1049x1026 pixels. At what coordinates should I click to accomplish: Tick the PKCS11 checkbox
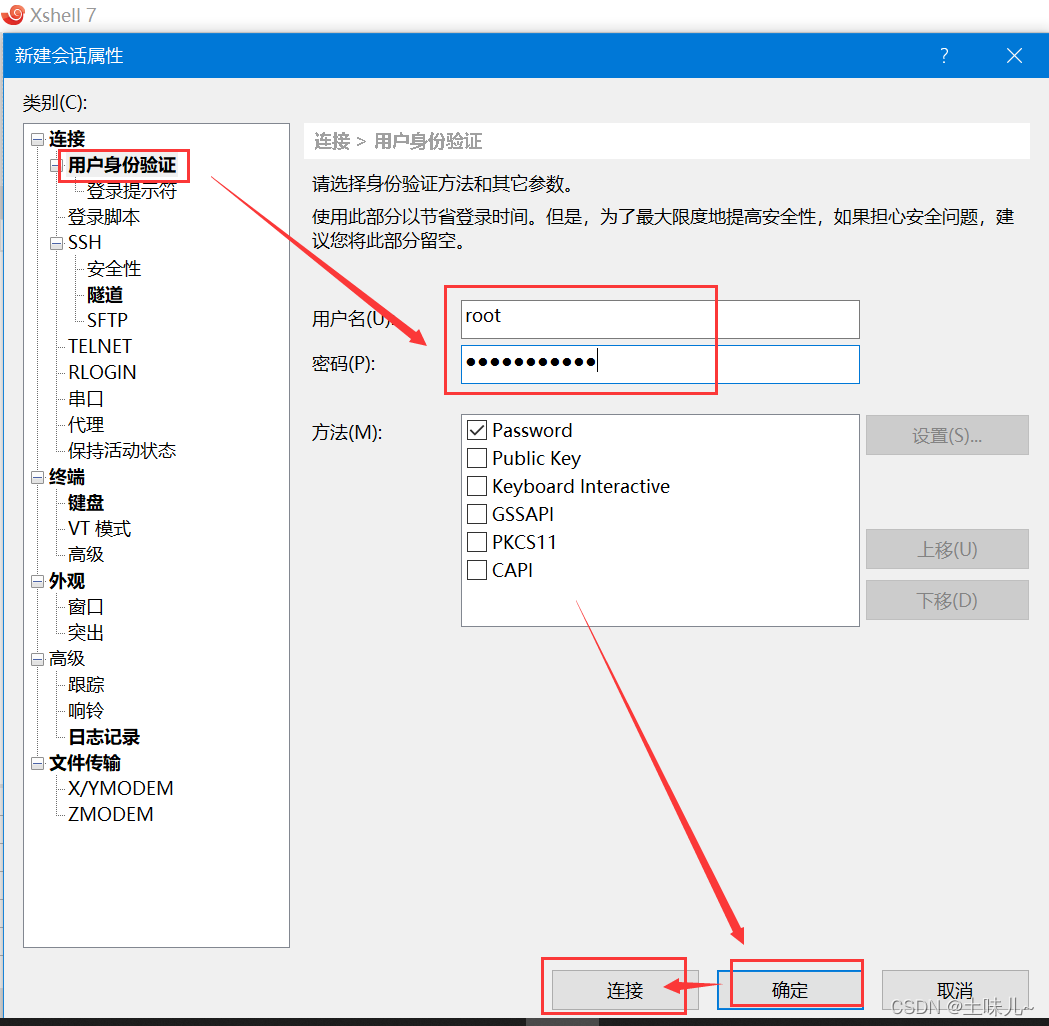477,542
